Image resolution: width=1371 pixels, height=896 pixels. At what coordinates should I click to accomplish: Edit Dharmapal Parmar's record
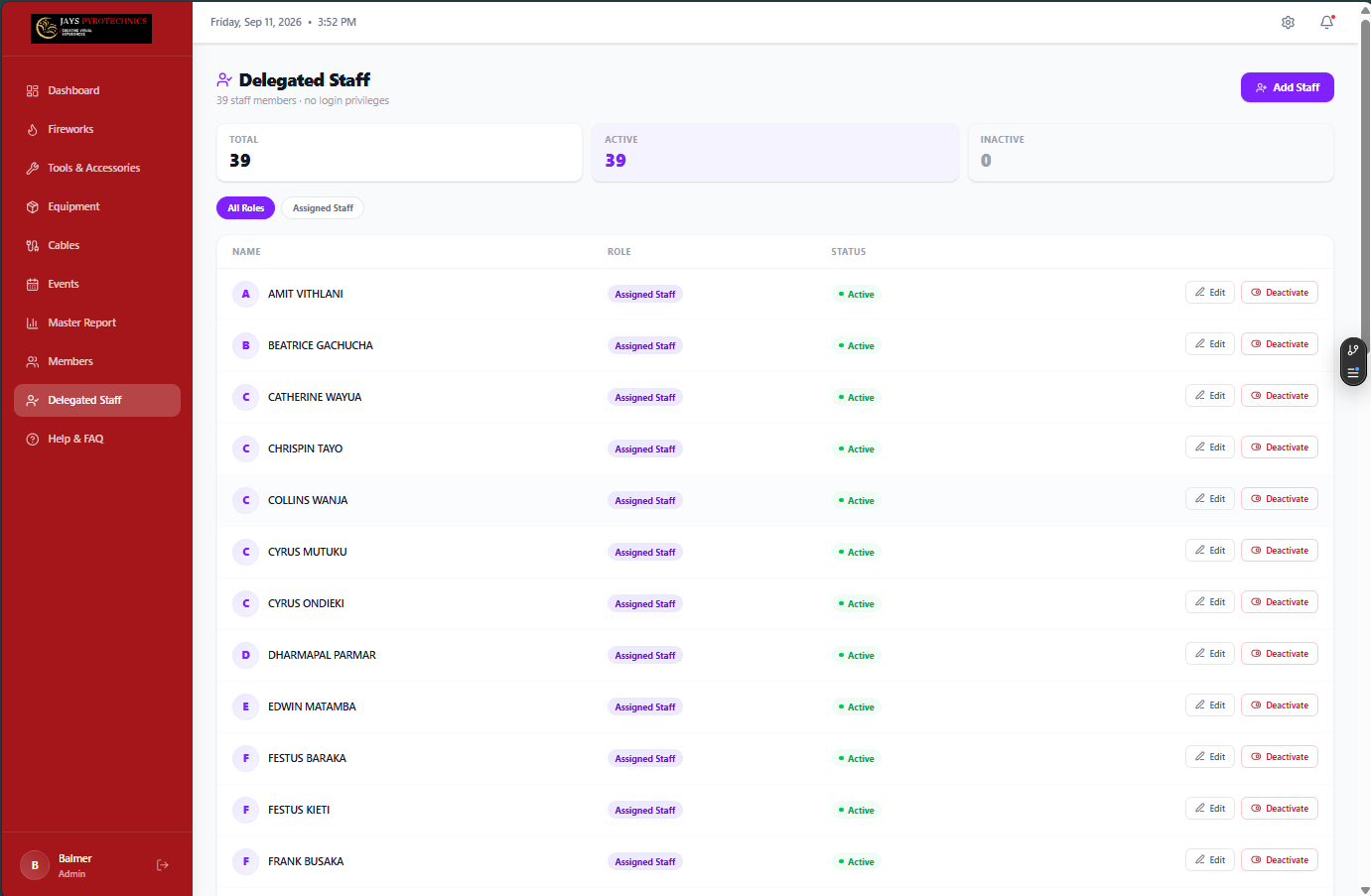tap(1210, 654)
